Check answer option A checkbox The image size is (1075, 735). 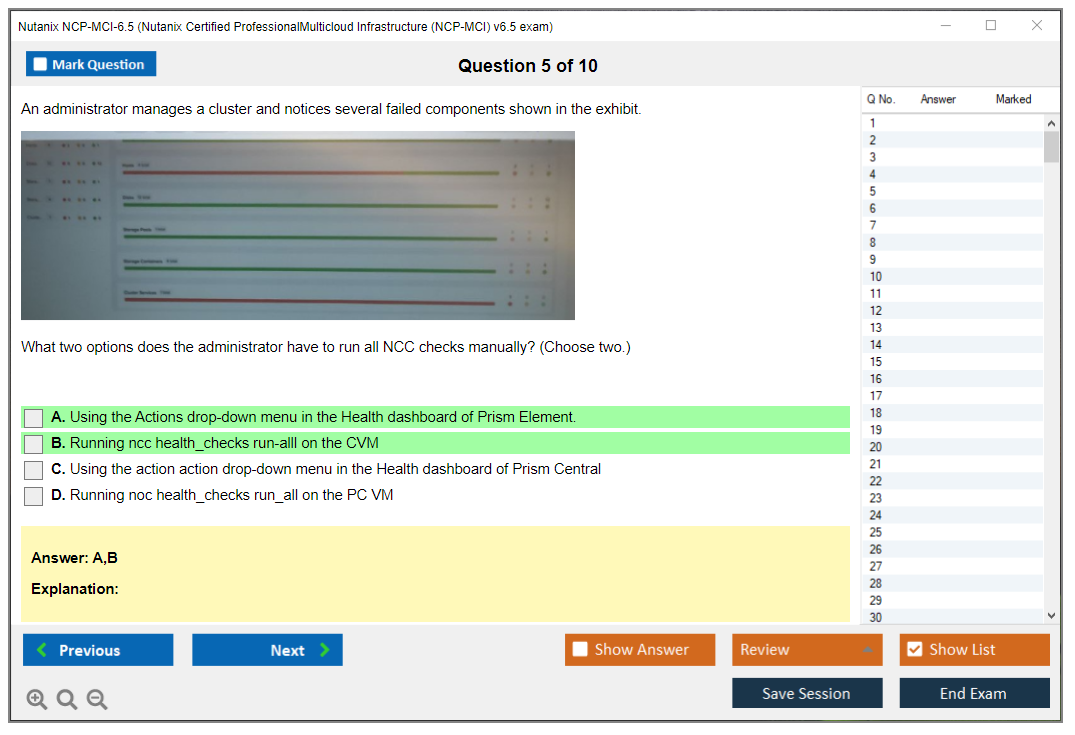point(34,418)
